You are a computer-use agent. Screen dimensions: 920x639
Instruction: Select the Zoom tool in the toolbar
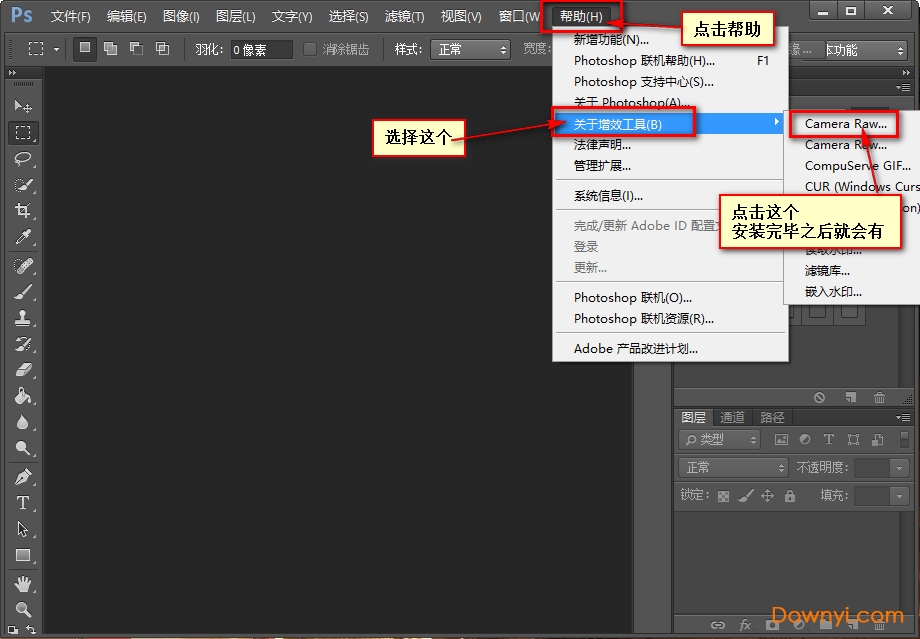pos(24,607)
